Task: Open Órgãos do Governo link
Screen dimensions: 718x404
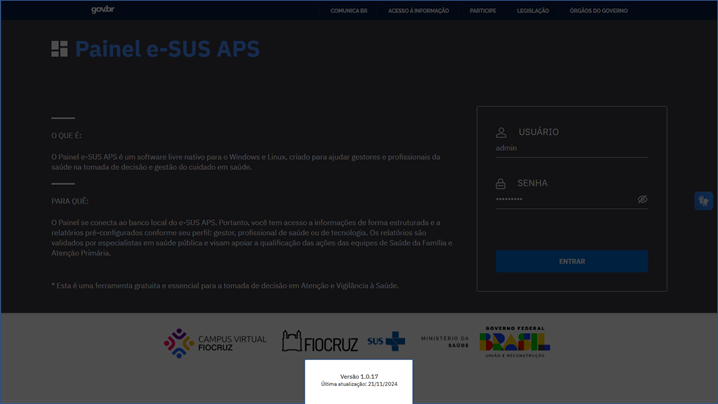Action: [598, 11]
